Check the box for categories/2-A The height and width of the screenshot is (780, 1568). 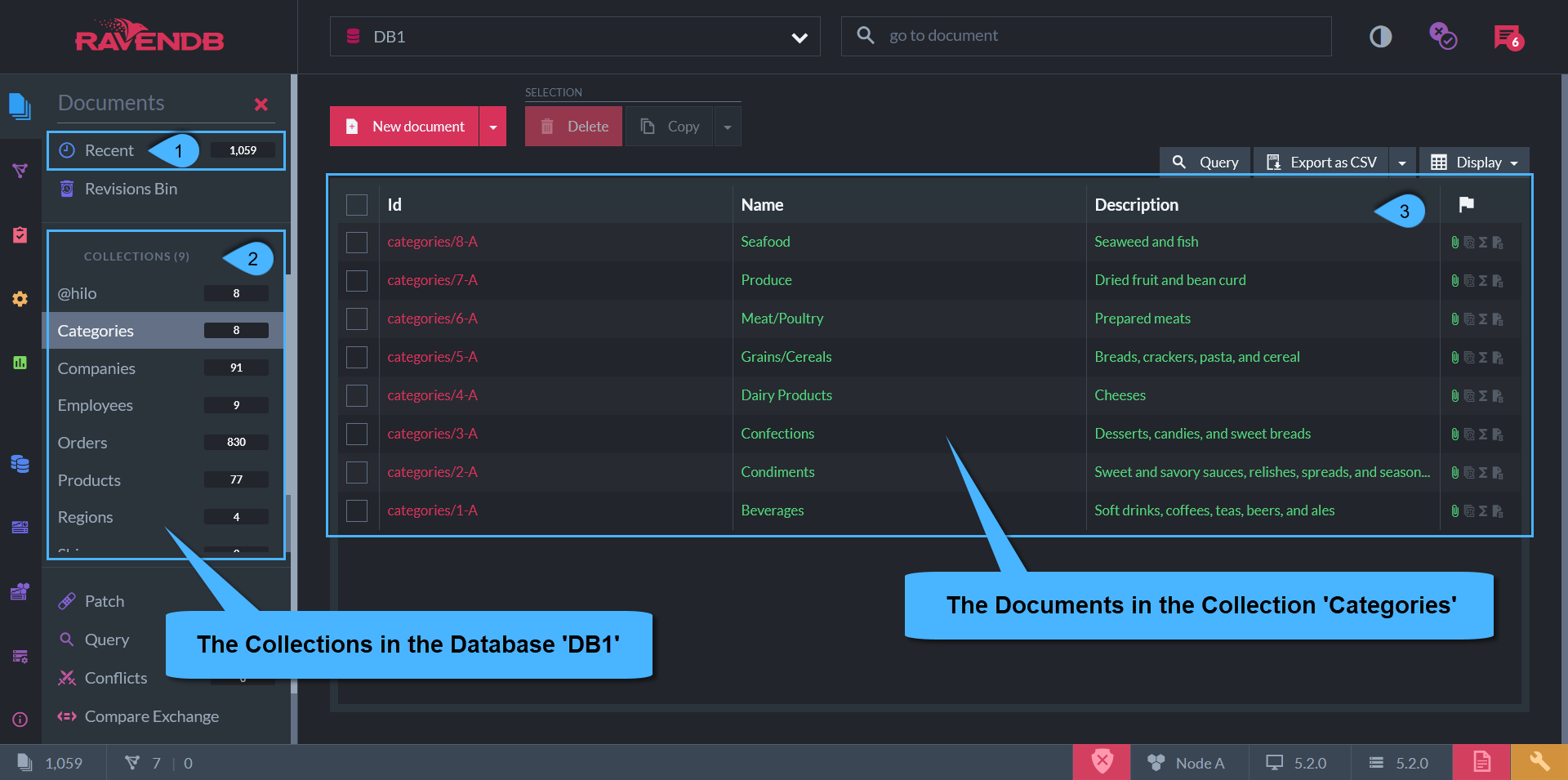click(357, 472)
